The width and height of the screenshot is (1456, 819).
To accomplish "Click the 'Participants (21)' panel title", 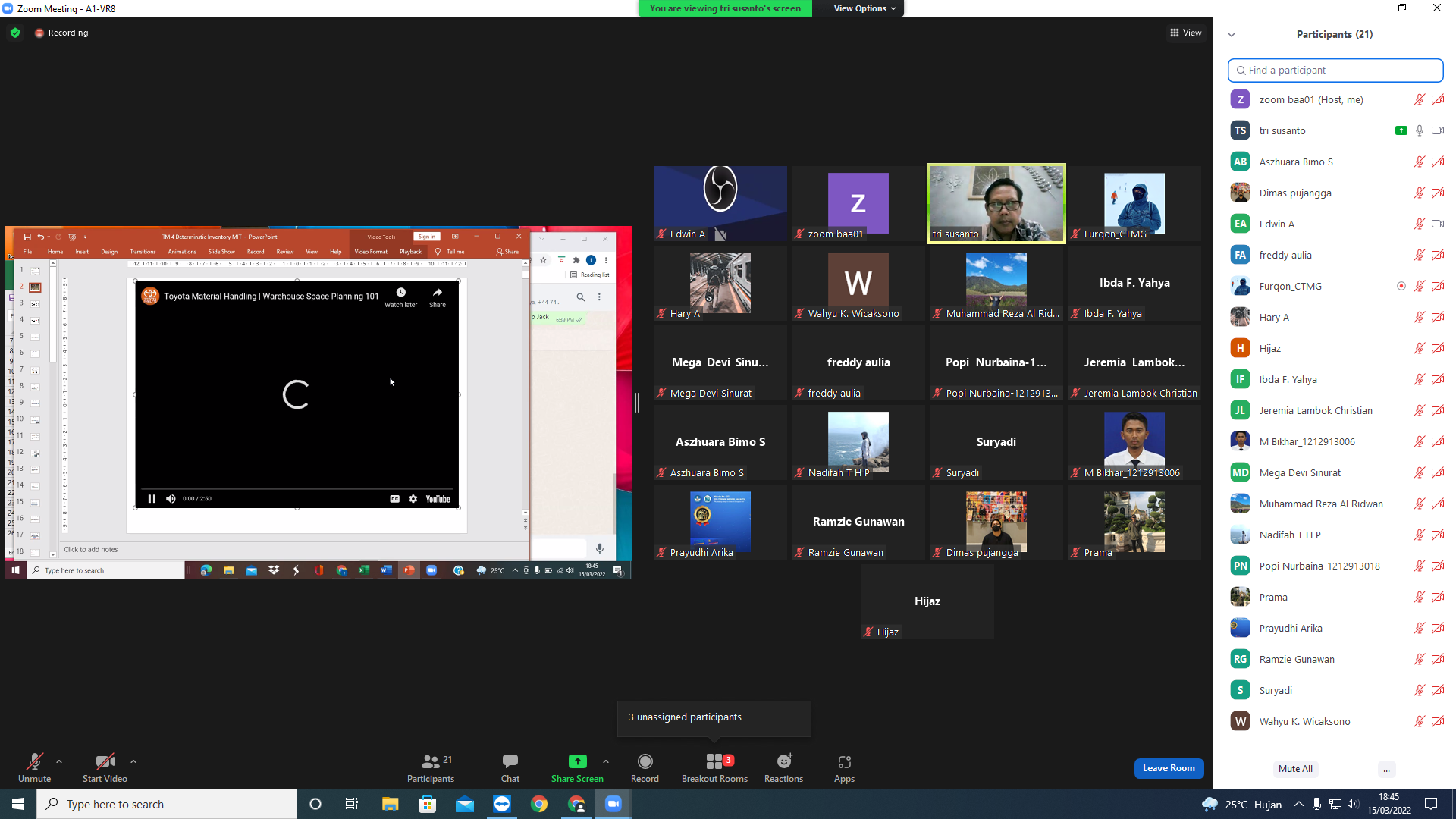I will [1335, 34].
